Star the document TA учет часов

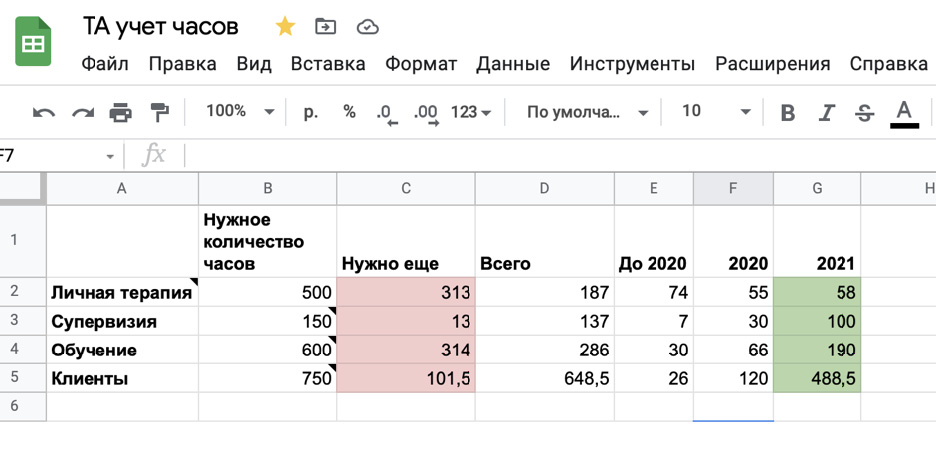(285, 27)
